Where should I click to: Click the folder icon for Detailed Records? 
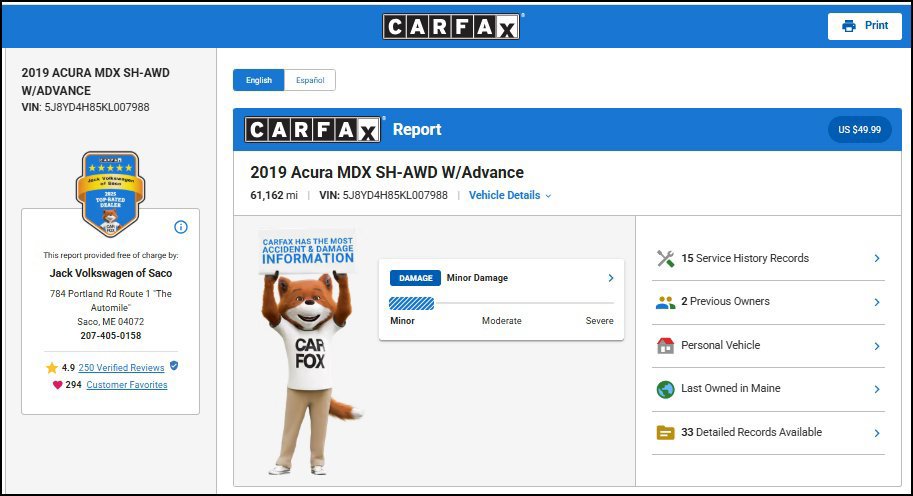(x=666, y=433)
